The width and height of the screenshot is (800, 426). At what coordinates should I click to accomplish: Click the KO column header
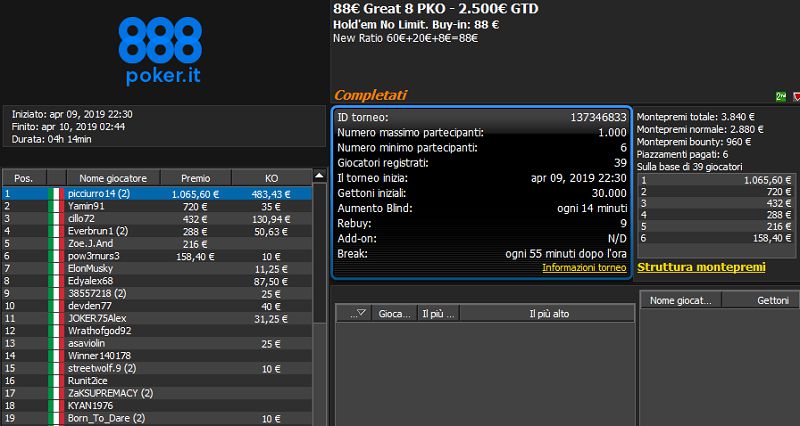(x=272, y=178)
